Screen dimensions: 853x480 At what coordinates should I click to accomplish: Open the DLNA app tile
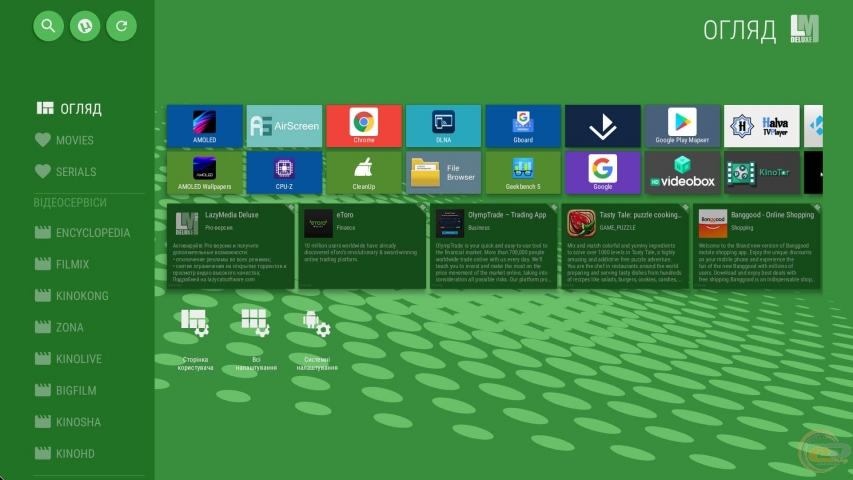pos(443,126)
